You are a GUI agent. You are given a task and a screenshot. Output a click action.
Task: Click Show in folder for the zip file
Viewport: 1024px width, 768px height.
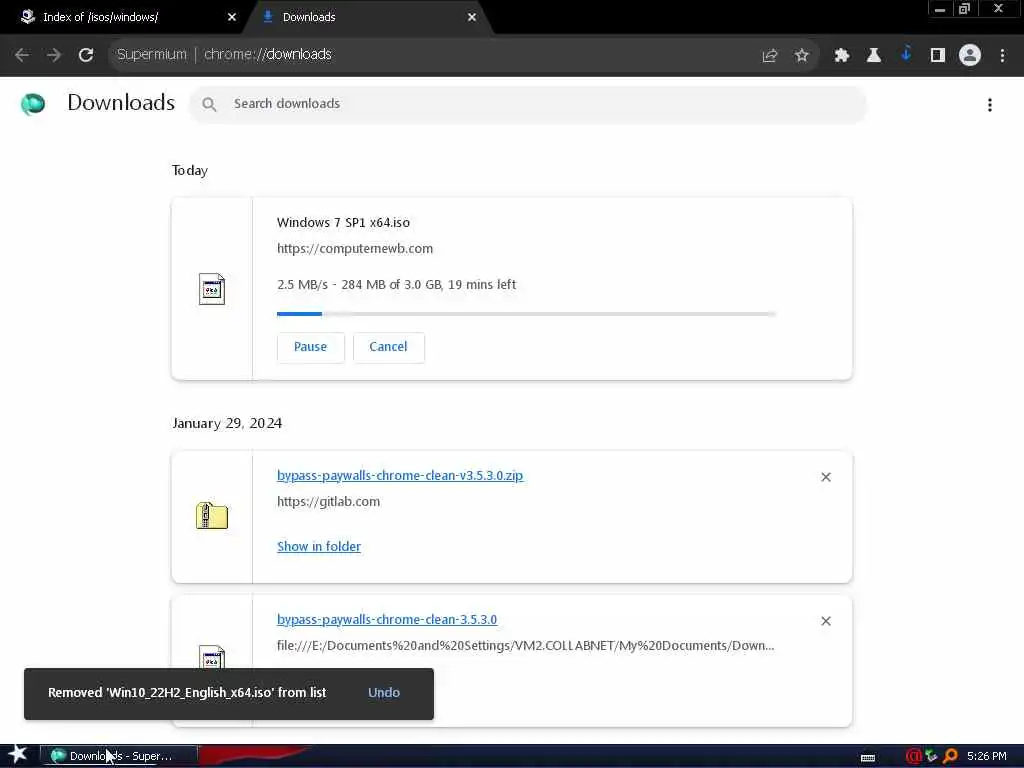[319, 547]
